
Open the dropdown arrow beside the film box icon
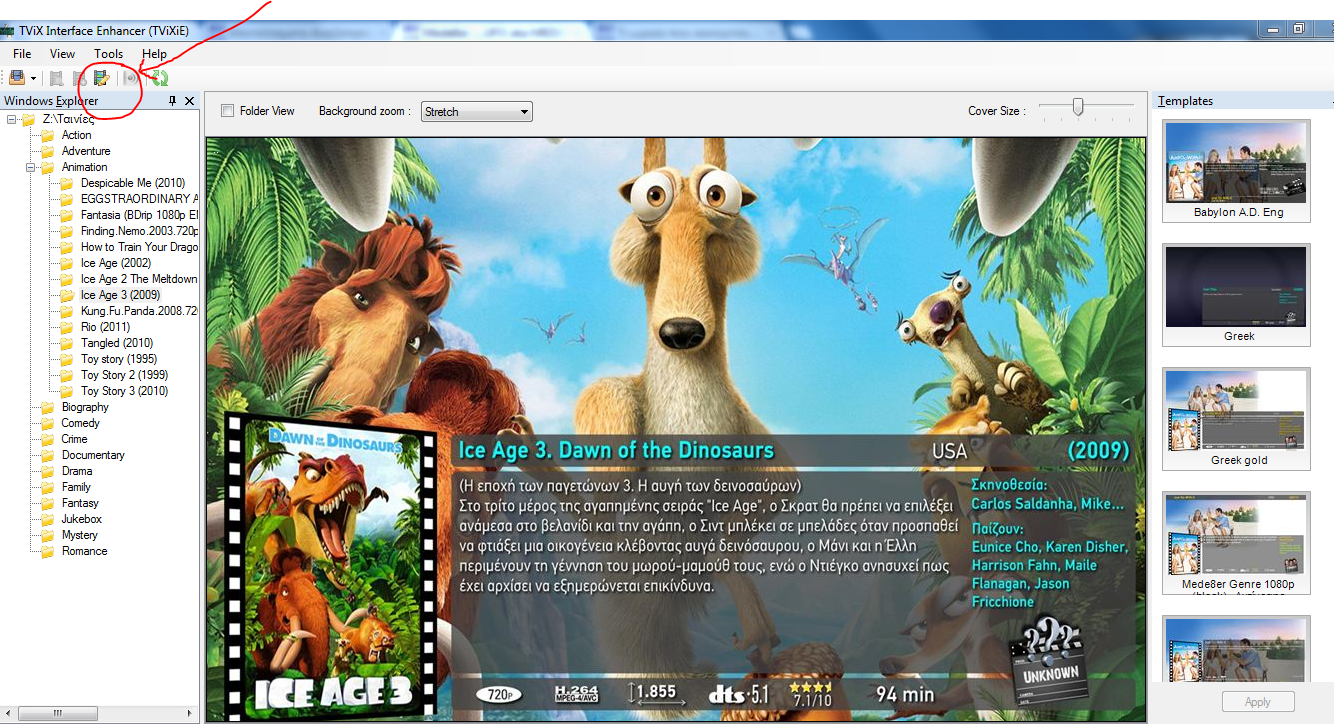point(33,78)
